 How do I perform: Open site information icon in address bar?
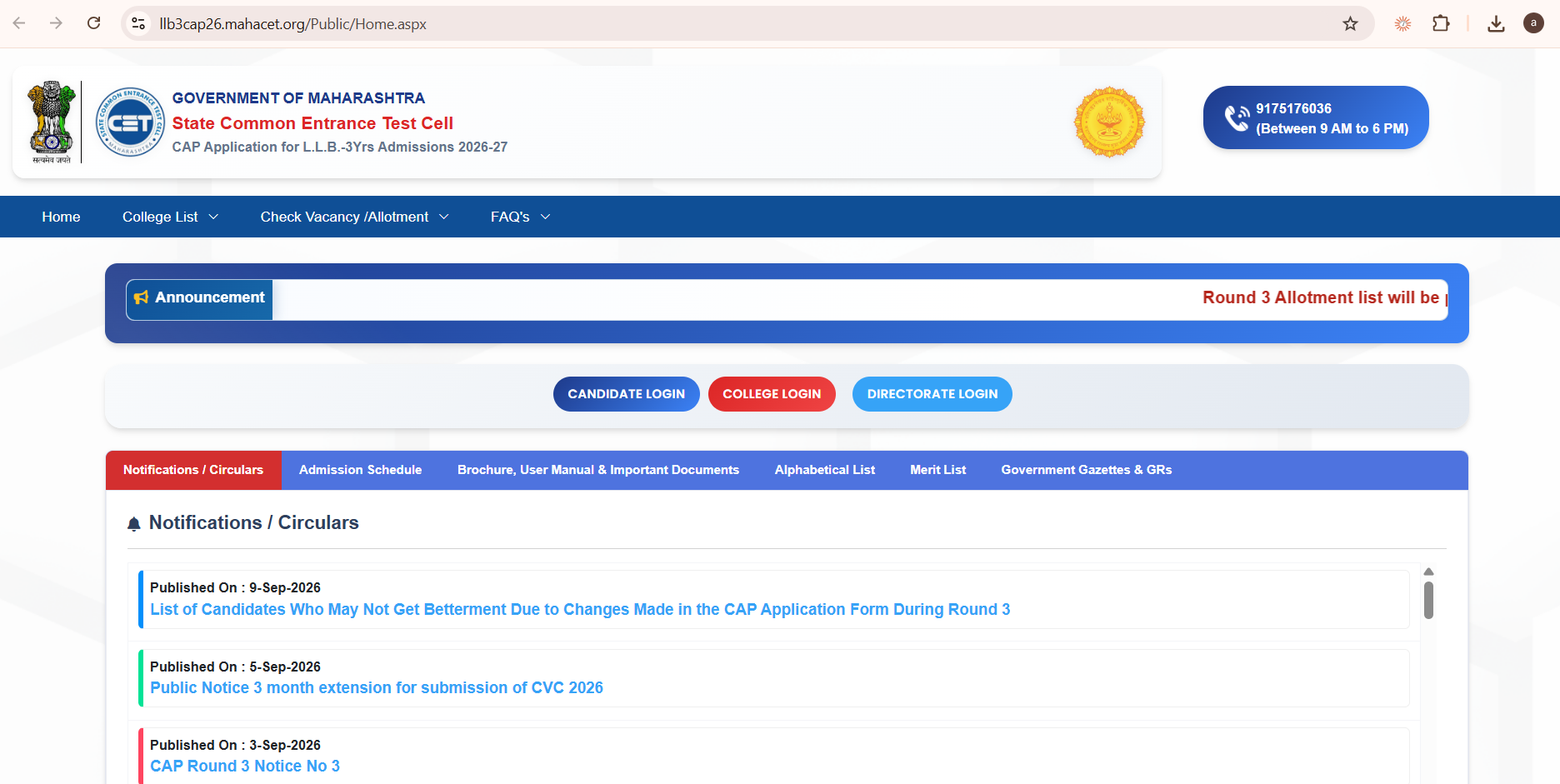(x=138, y=23)
